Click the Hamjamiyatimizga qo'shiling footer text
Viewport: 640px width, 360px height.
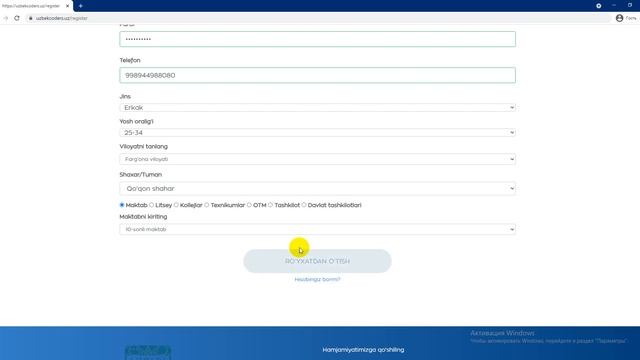click(x=363, y=350)
